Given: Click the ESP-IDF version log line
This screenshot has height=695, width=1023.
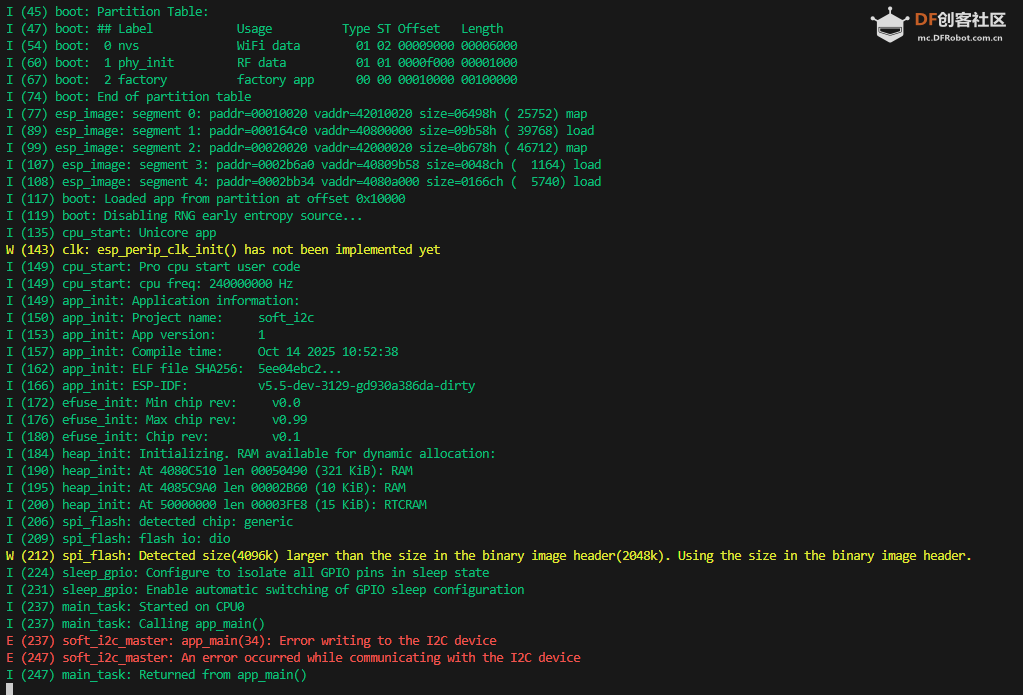Looking at the screenshot, I should tap(240, 386).
